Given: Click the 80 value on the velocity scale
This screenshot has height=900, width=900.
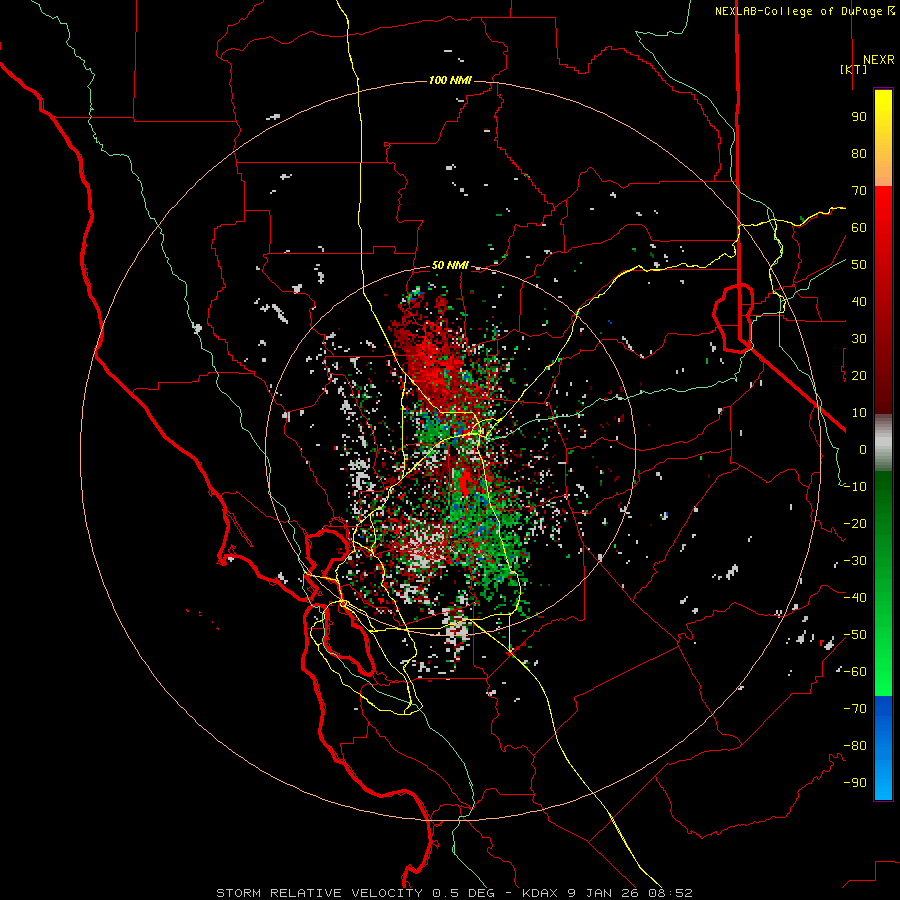Looking at the screenshot, I should 859,154.
